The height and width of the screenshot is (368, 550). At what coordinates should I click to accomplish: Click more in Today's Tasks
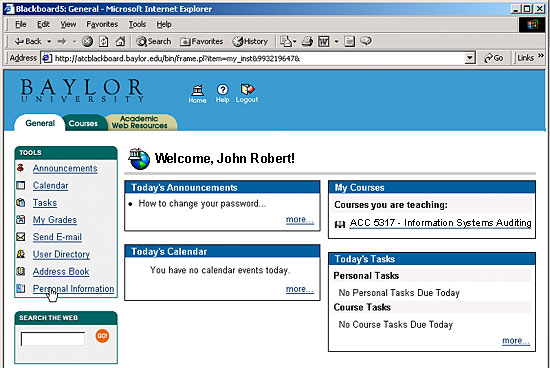tap(516, 341)
